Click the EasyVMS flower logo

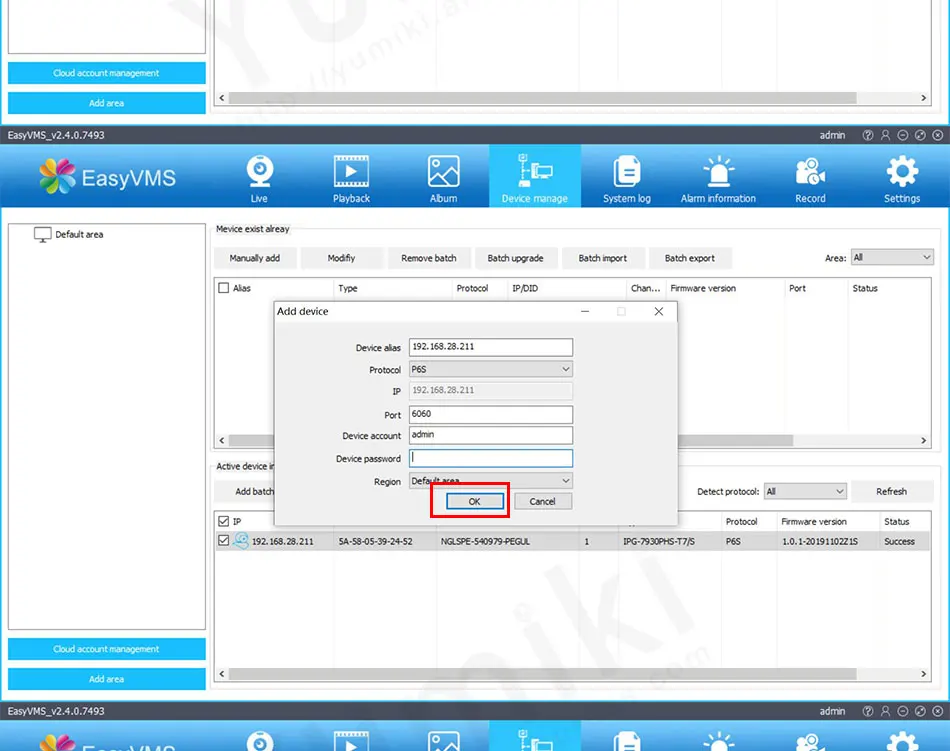click(57, 176)
